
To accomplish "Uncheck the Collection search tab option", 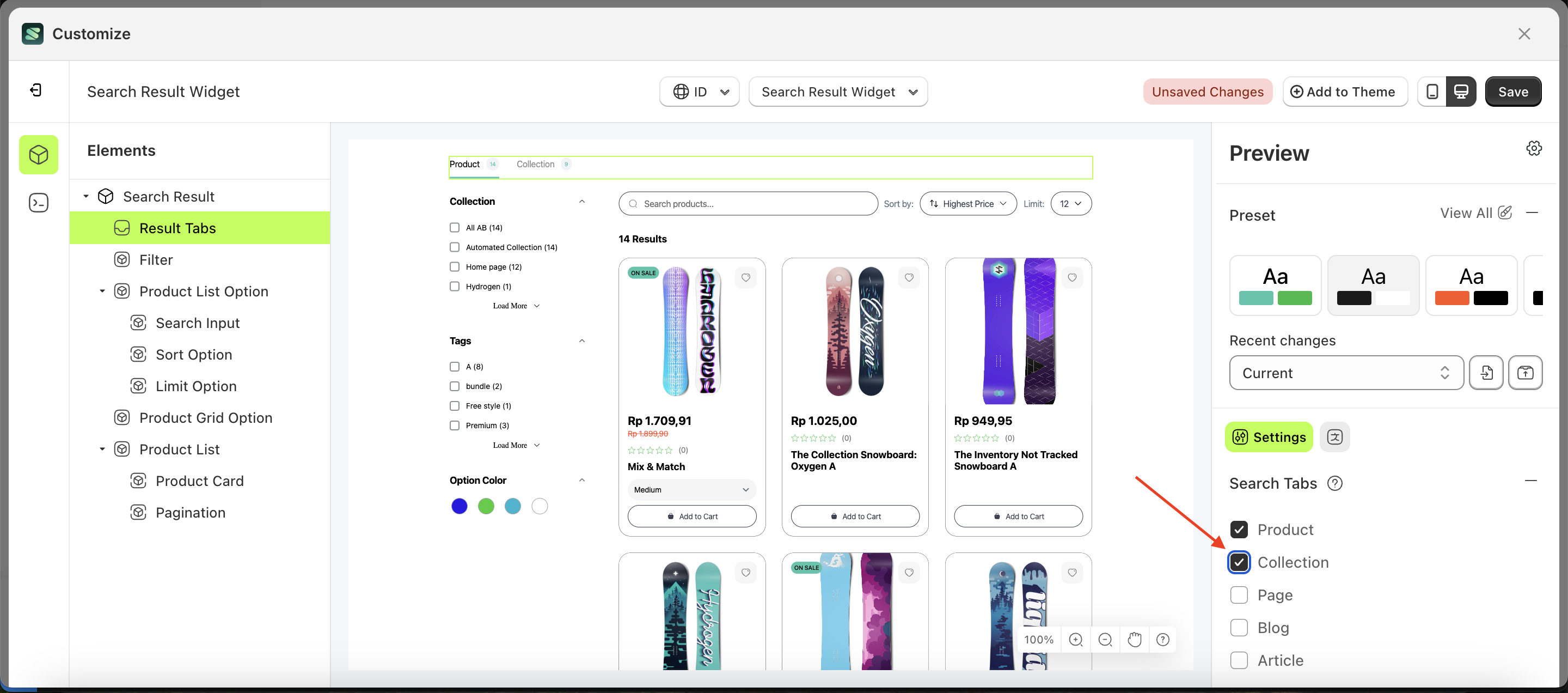I will 1239,562.
